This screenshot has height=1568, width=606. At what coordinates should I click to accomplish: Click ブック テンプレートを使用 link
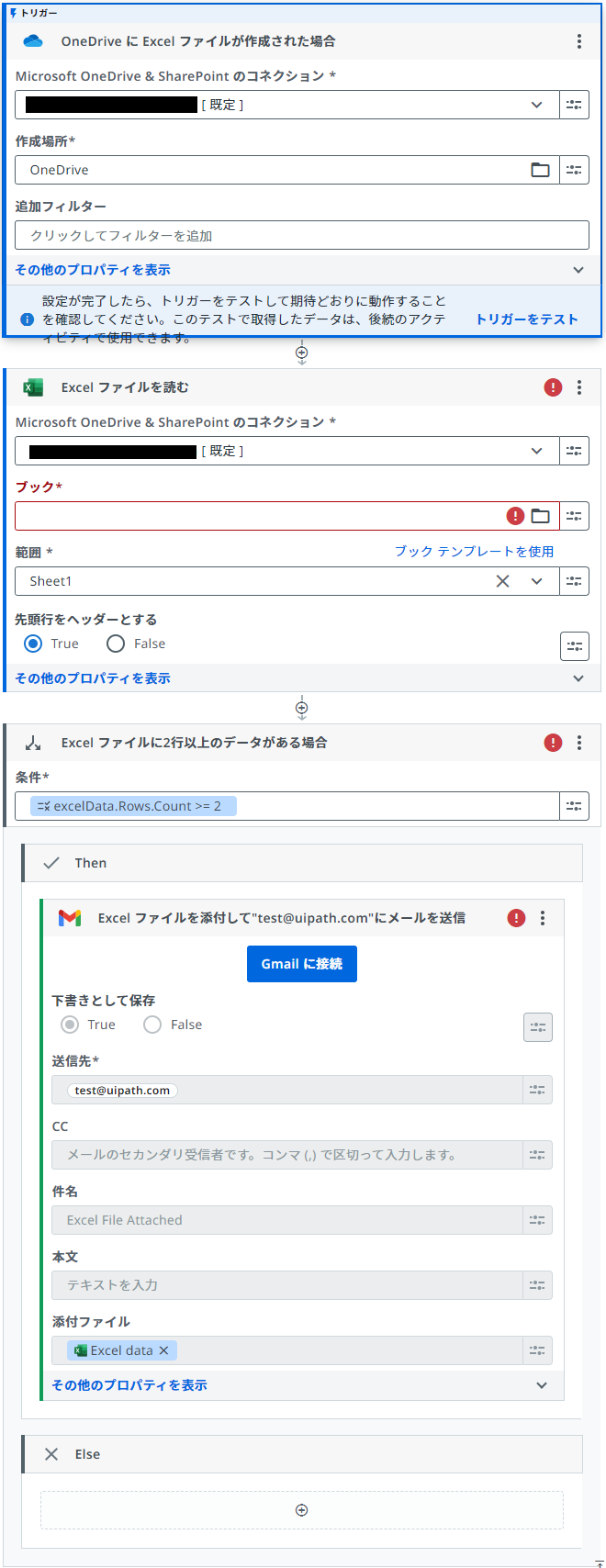[474, 552]
